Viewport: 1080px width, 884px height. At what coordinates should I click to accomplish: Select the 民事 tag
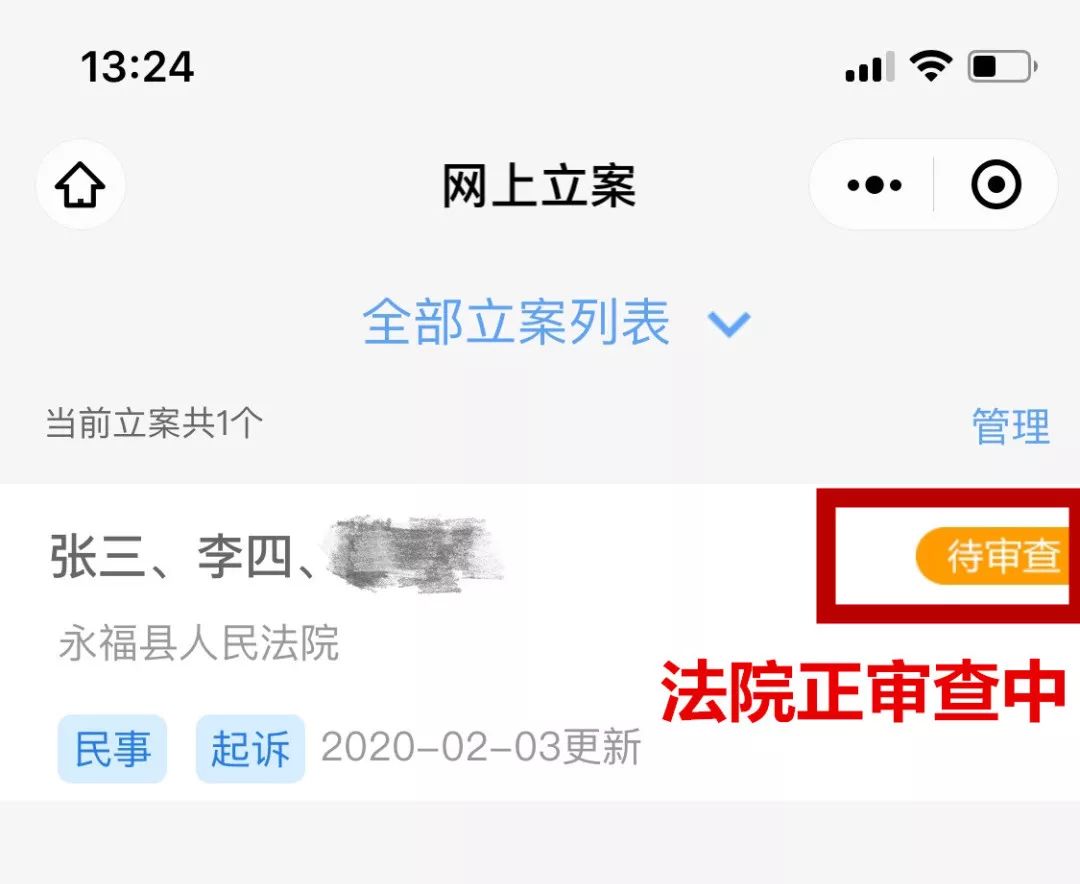point(112,749)
